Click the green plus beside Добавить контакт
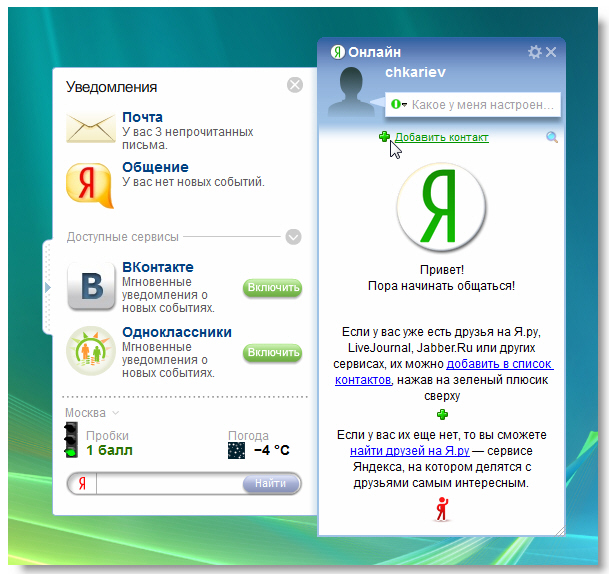This screenshot has height=574, width=609. tap(385, 137)
